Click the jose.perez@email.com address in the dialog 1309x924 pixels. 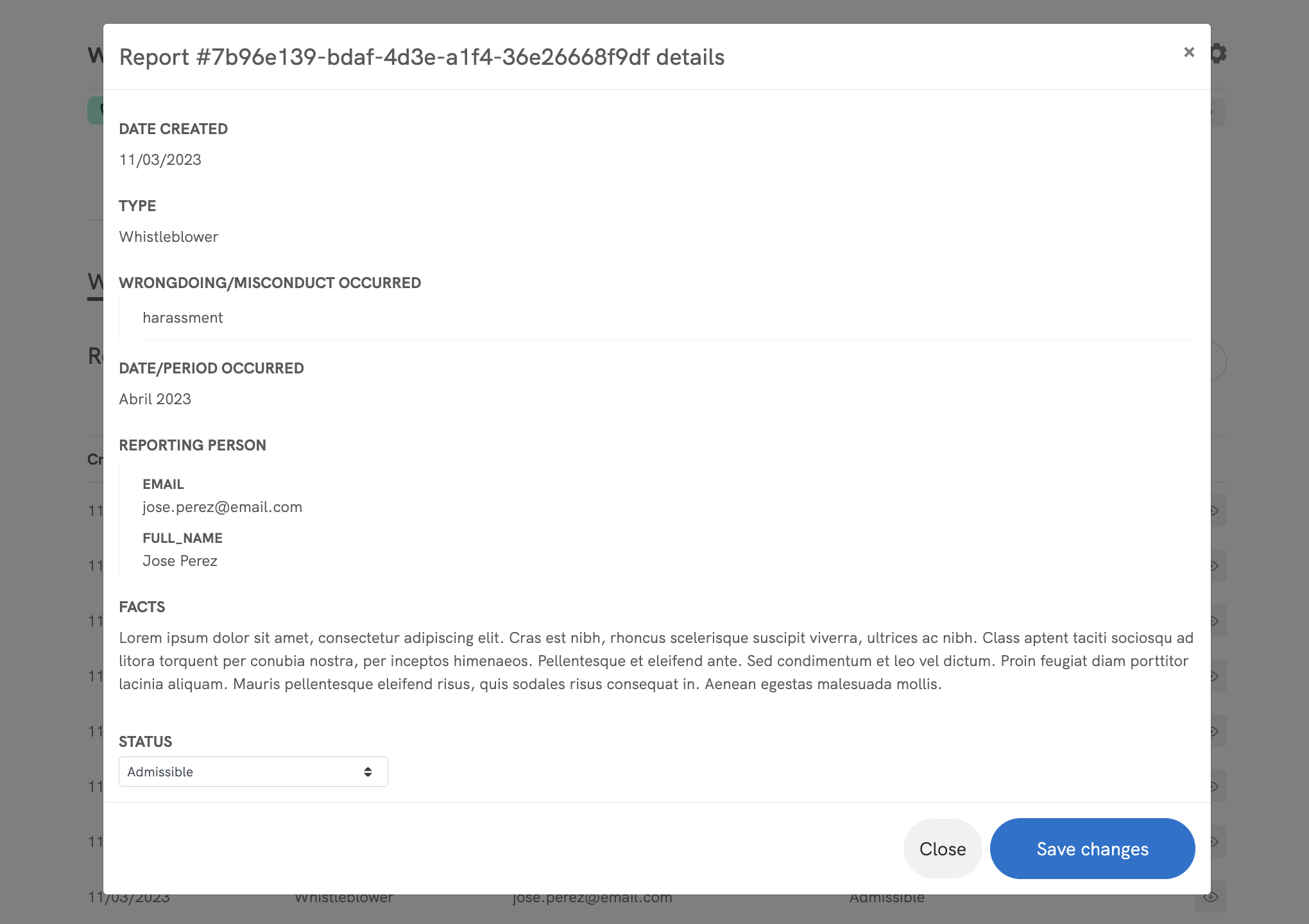[x=222, y=507]
